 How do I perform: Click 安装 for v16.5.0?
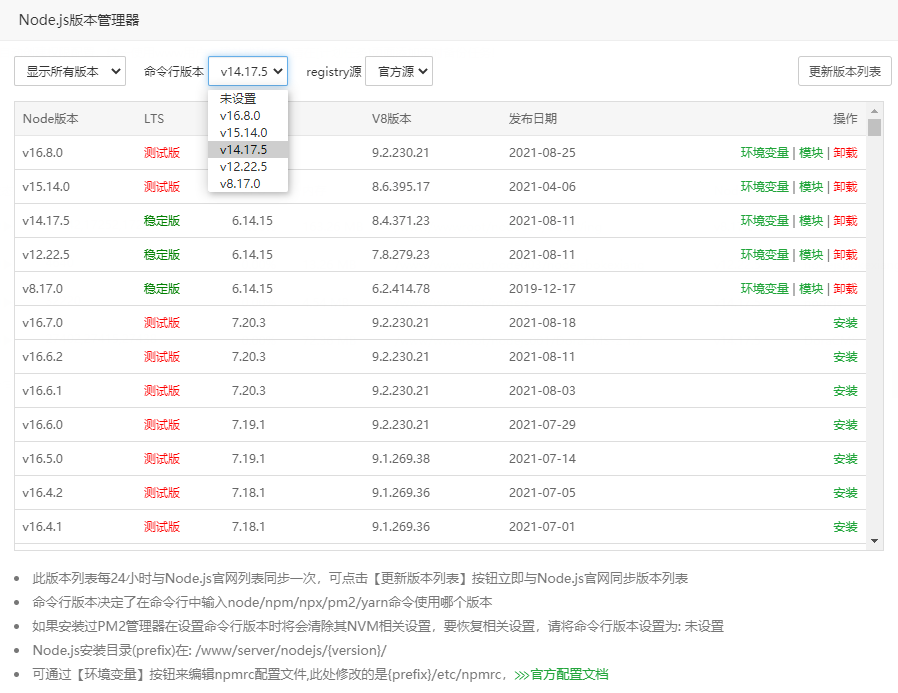(845, 459)
